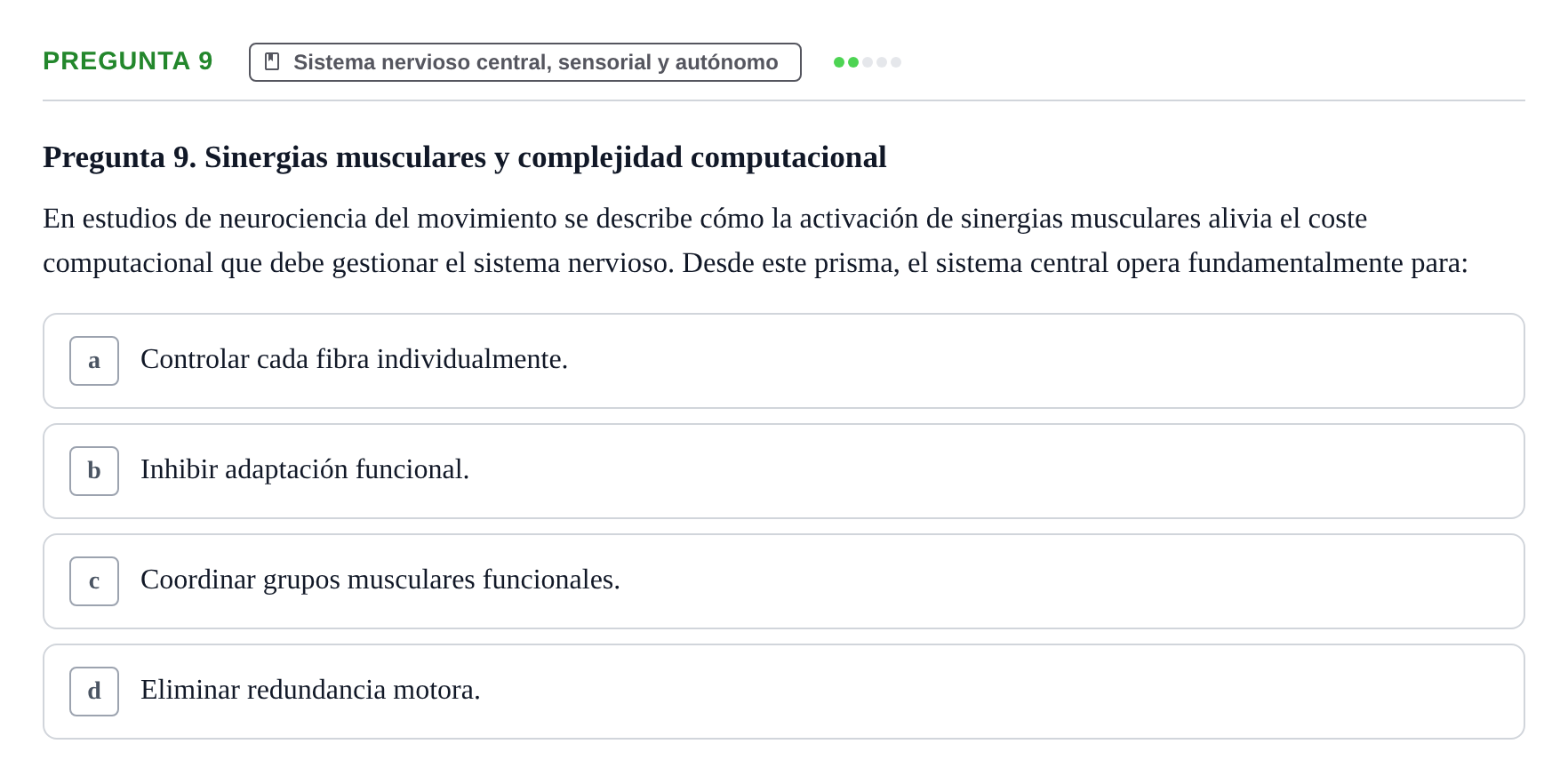Click the horizontal divider below the header

[x=784, y=100]
